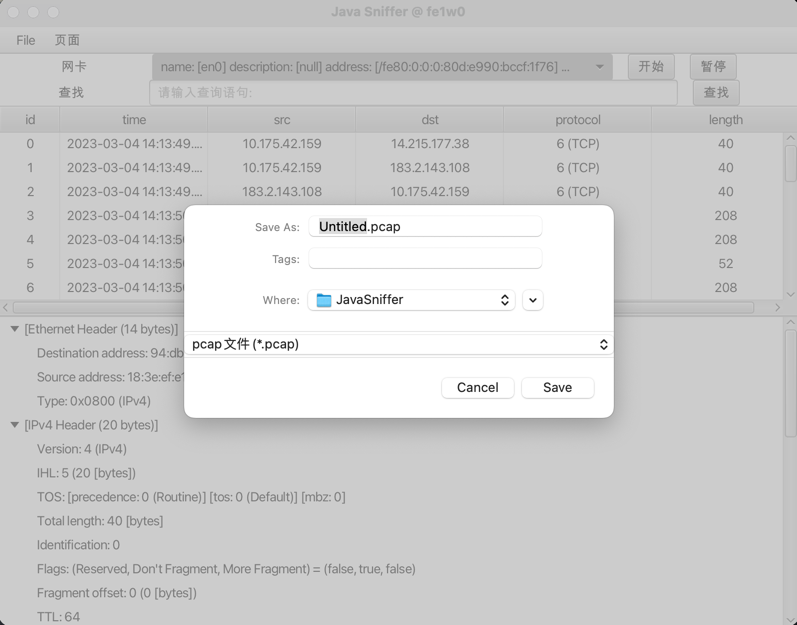Click the 查找 search button
Image resolution: width=797 pixels, height=625 pixels.
click(716, 92)
